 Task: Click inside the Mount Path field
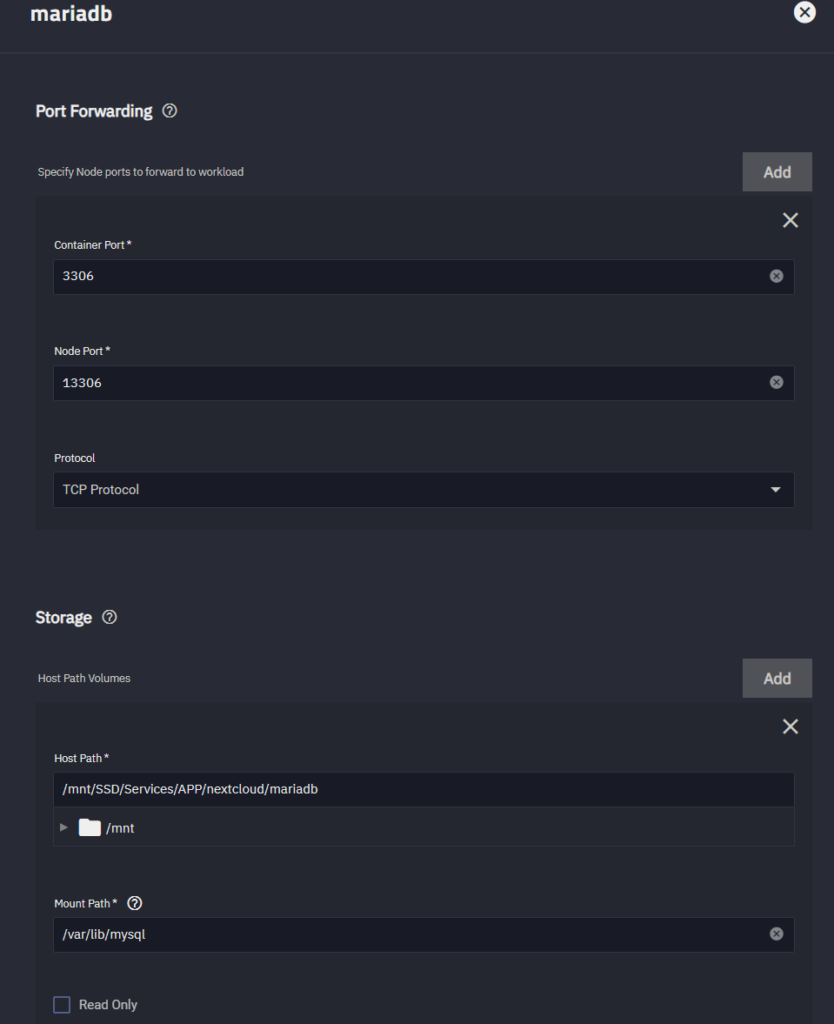[400, 934]
